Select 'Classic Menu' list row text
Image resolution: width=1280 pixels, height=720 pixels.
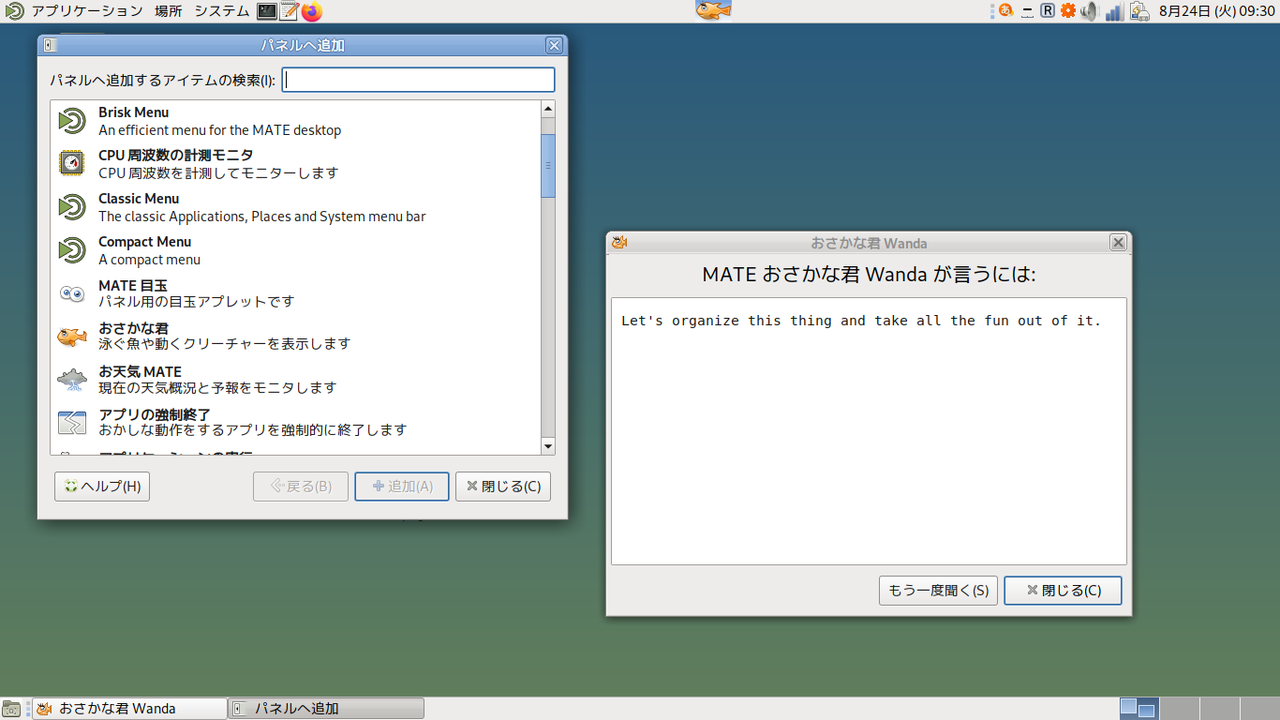pyautogui.click(x=138, y=199)
